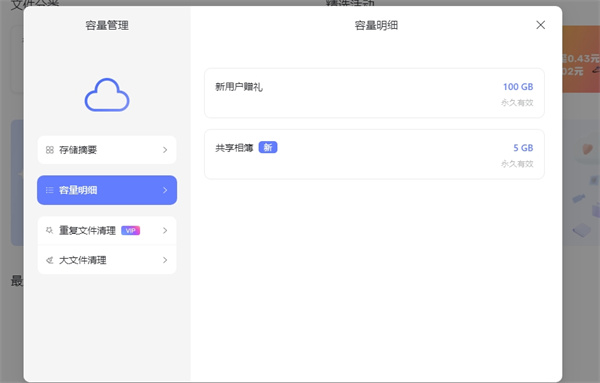Click the chevron on 容量明细 row
The height and width of the screenshot is (383, 600).
click(x=165, y=190)
